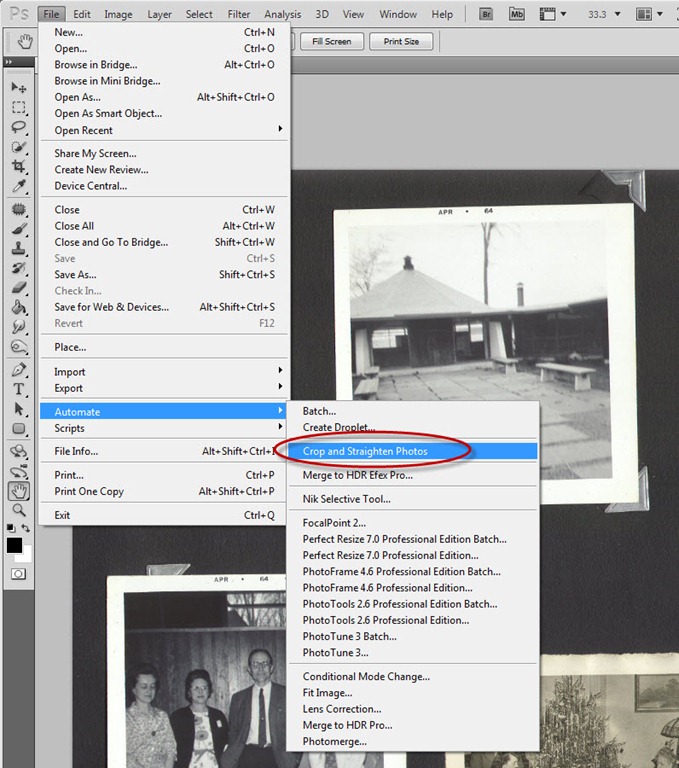Select the Brush tool
Screen dimensions: 679x768
pos(19,229)
